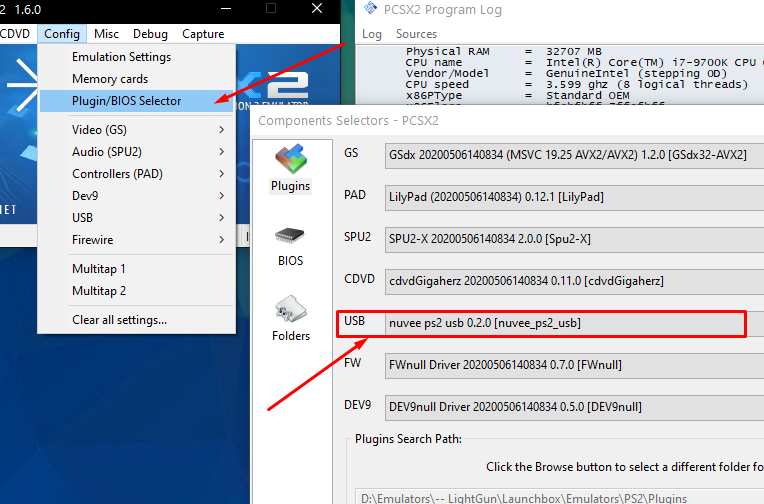
Task: Open the Misc menu
Action: 106,34
